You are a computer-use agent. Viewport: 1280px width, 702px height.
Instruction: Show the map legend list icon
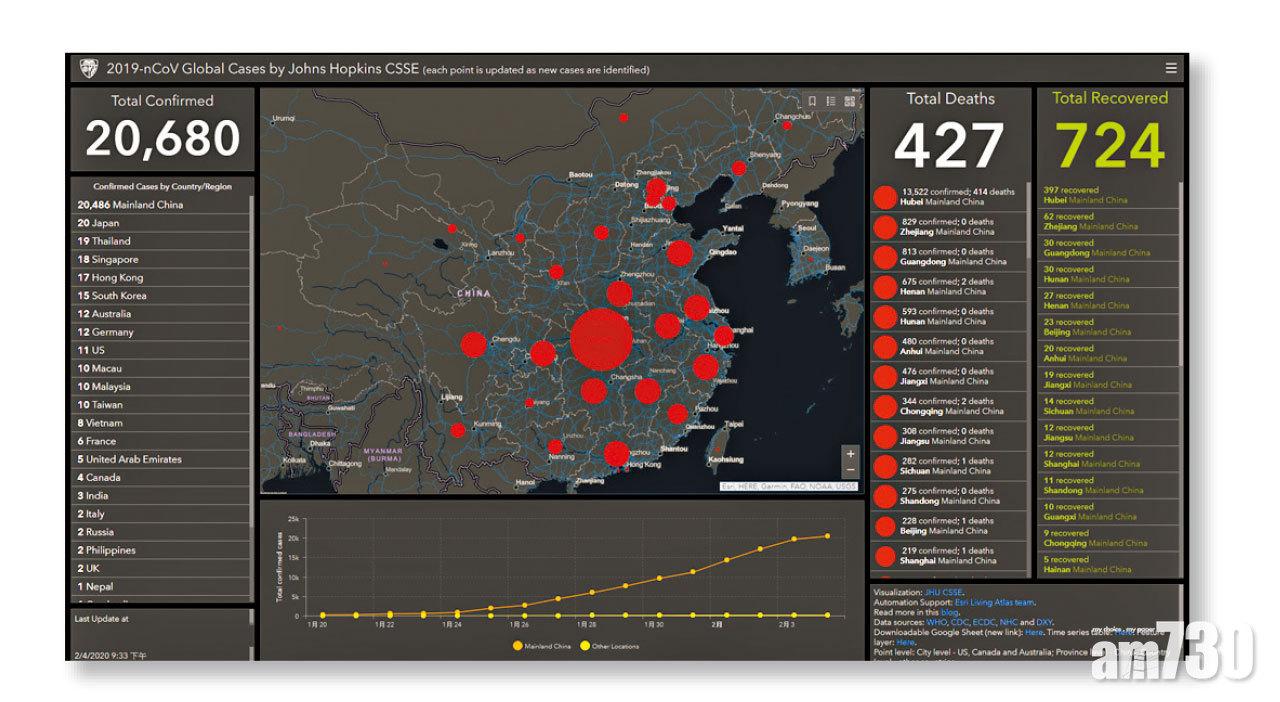coord(831,101)
